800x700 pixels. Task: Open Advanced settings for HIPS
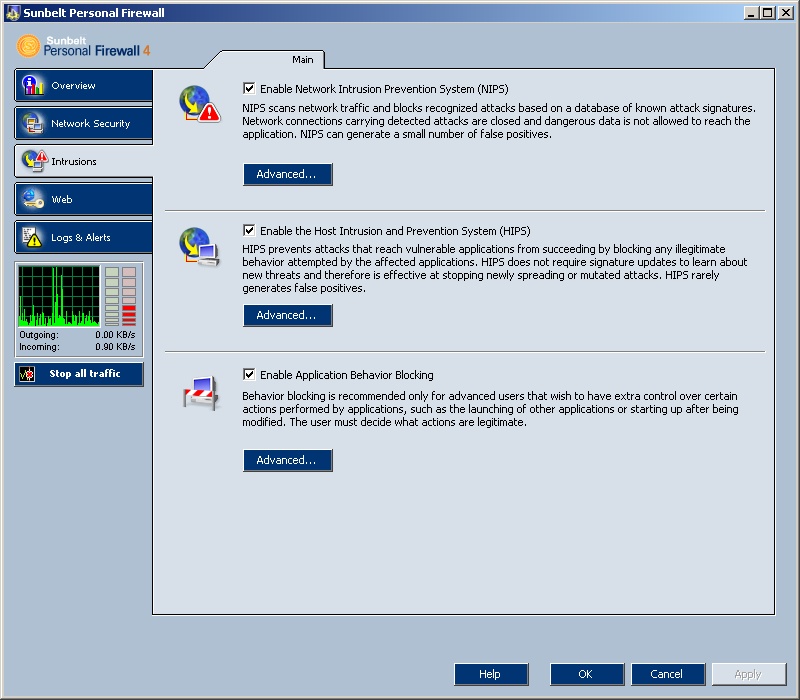point(287,315)
